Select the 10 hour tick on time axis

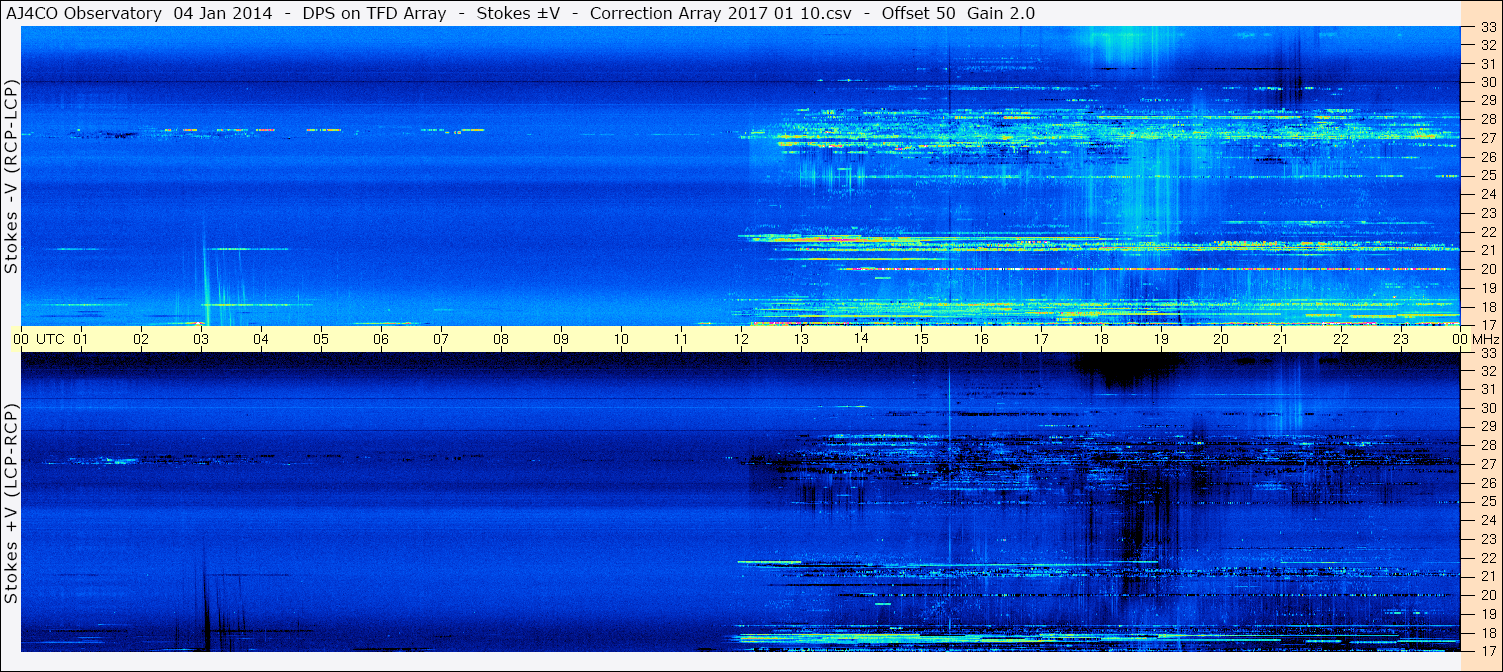coord(621,339)
